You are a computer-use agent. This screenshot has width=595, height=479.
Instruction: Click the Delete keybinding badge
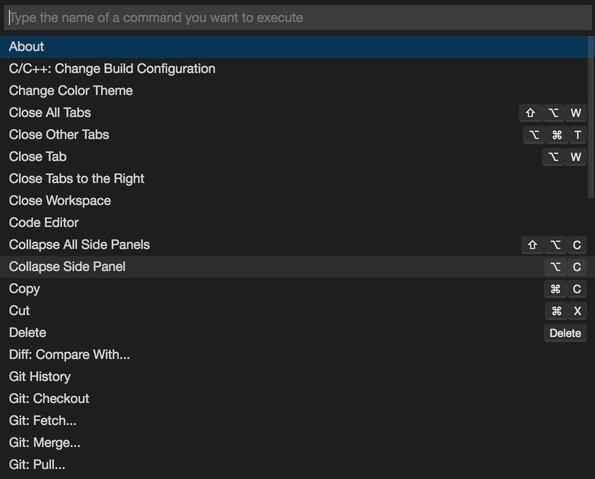click(565, 333)
